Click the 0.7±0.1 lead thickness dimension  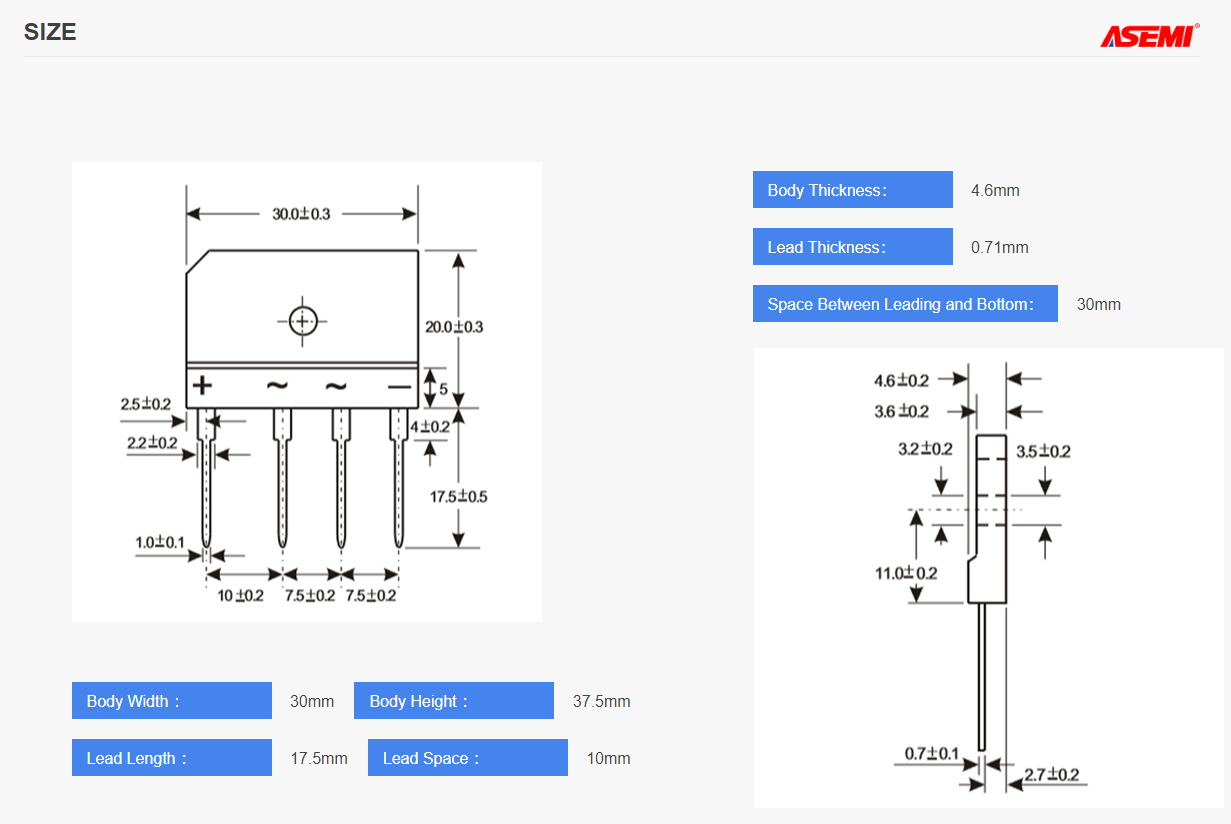point(931,753)
